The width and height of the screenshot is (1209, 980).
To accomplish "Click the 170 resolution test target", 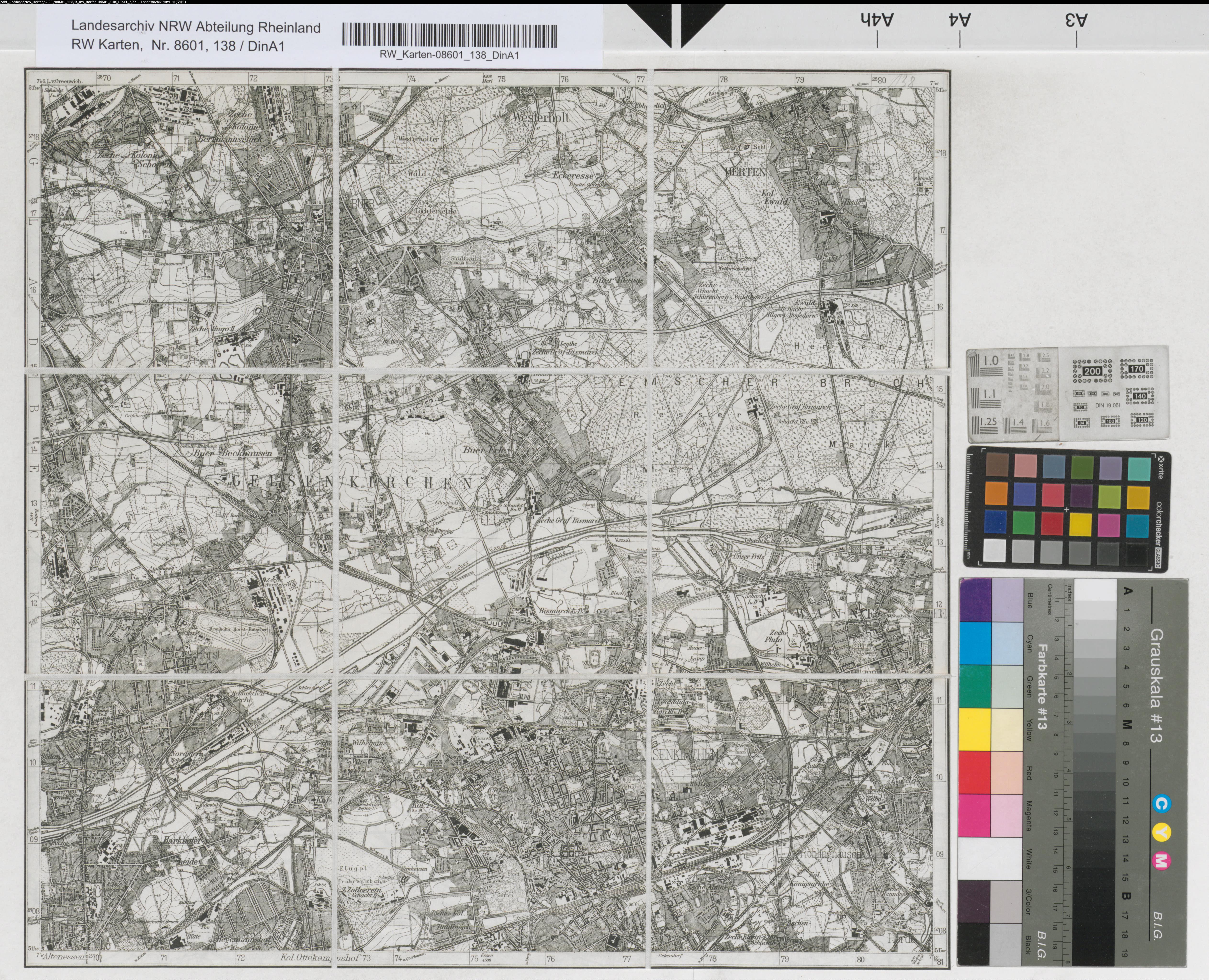I will coord(1136,369).
